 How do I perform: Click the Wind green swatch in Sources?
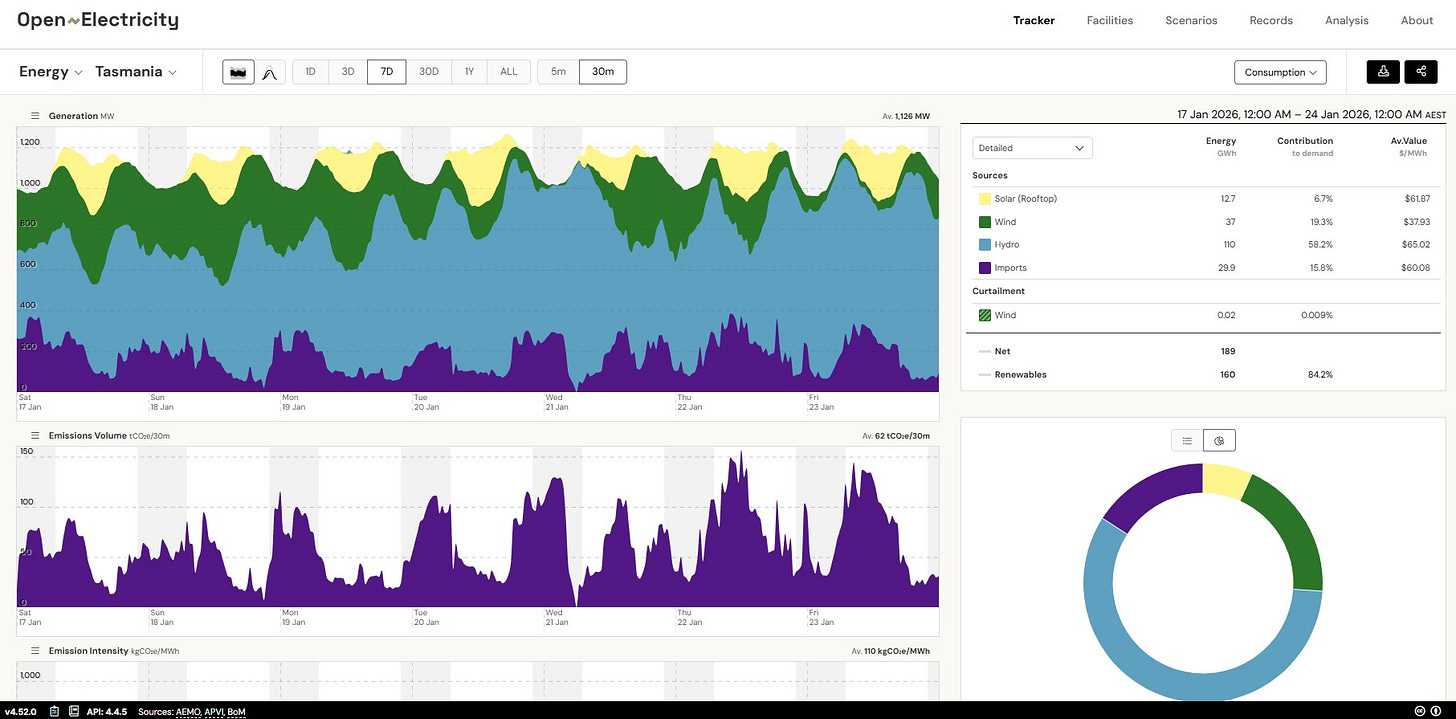point(984,222)
